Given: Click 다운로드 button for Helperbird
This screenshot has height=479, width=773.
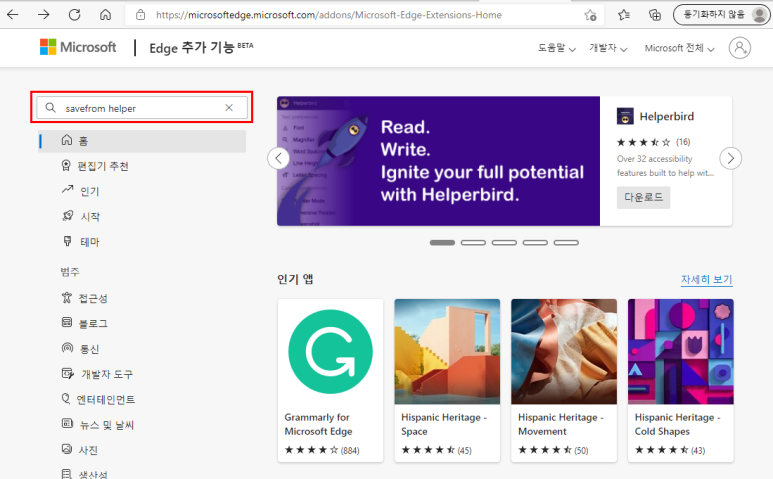Looking at the screenshot, I should point(643,198).
